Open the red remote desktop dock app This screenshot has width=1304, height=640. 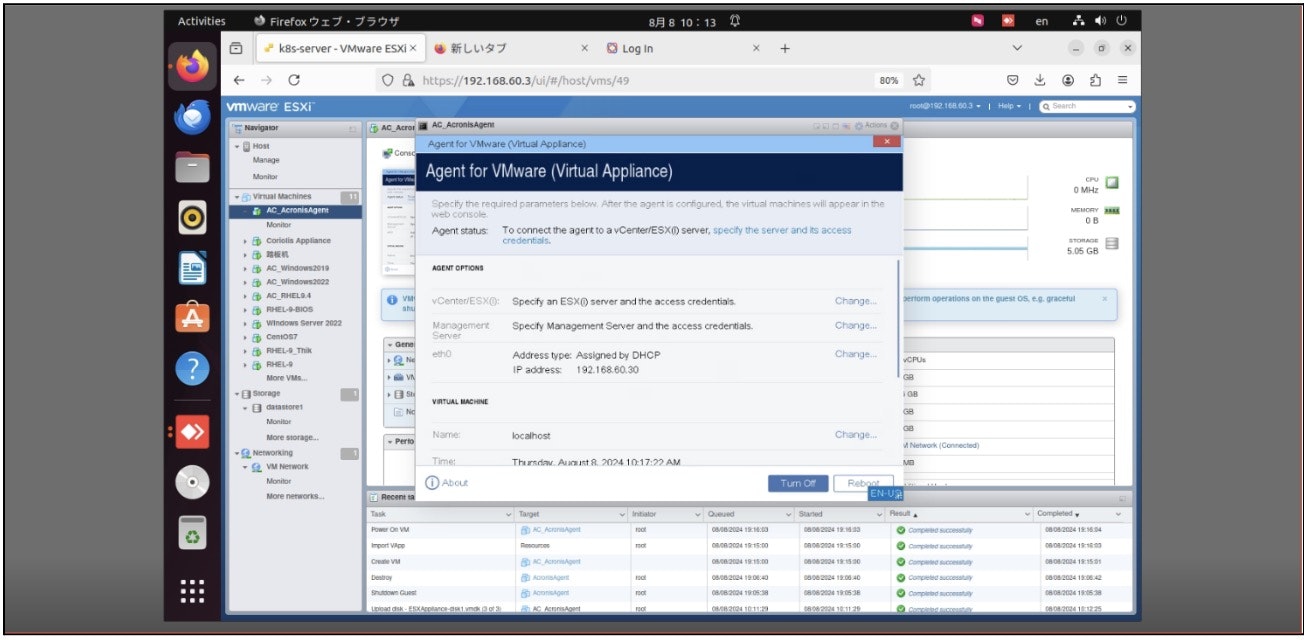tap(192, 432)
